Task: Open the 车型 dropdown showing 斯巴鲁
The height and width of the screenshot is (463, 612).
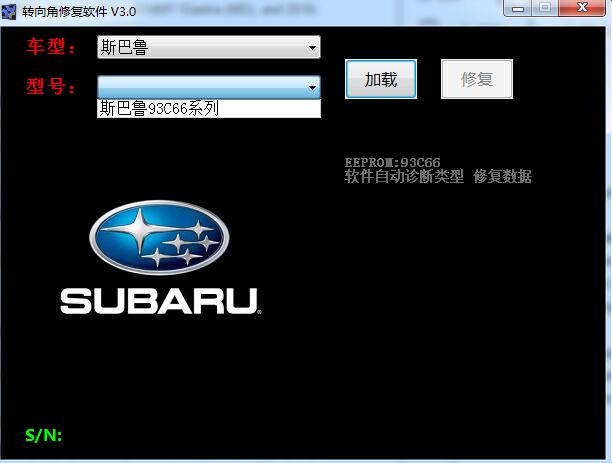Action: point(209,47)
